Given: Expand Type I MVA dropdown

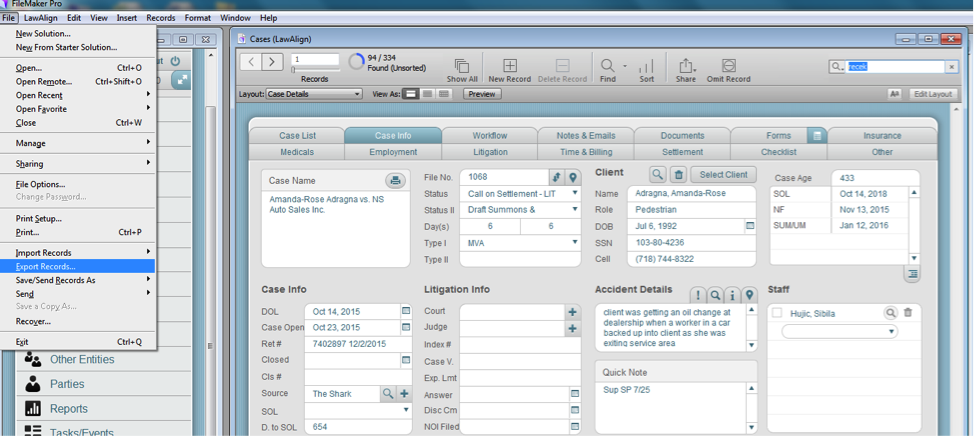Looking at the screenshot, I should 575,242.
